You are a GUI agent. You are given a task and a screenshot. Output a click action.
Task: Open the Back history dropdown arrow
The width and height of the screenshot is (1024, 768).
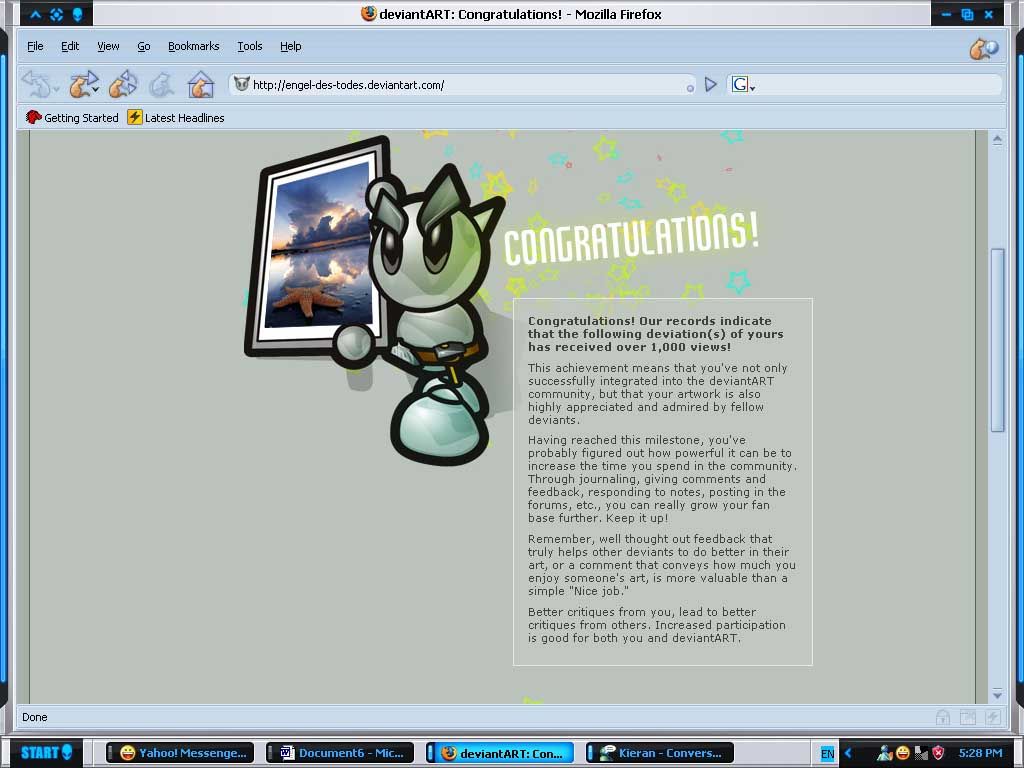tap(57, 88)
